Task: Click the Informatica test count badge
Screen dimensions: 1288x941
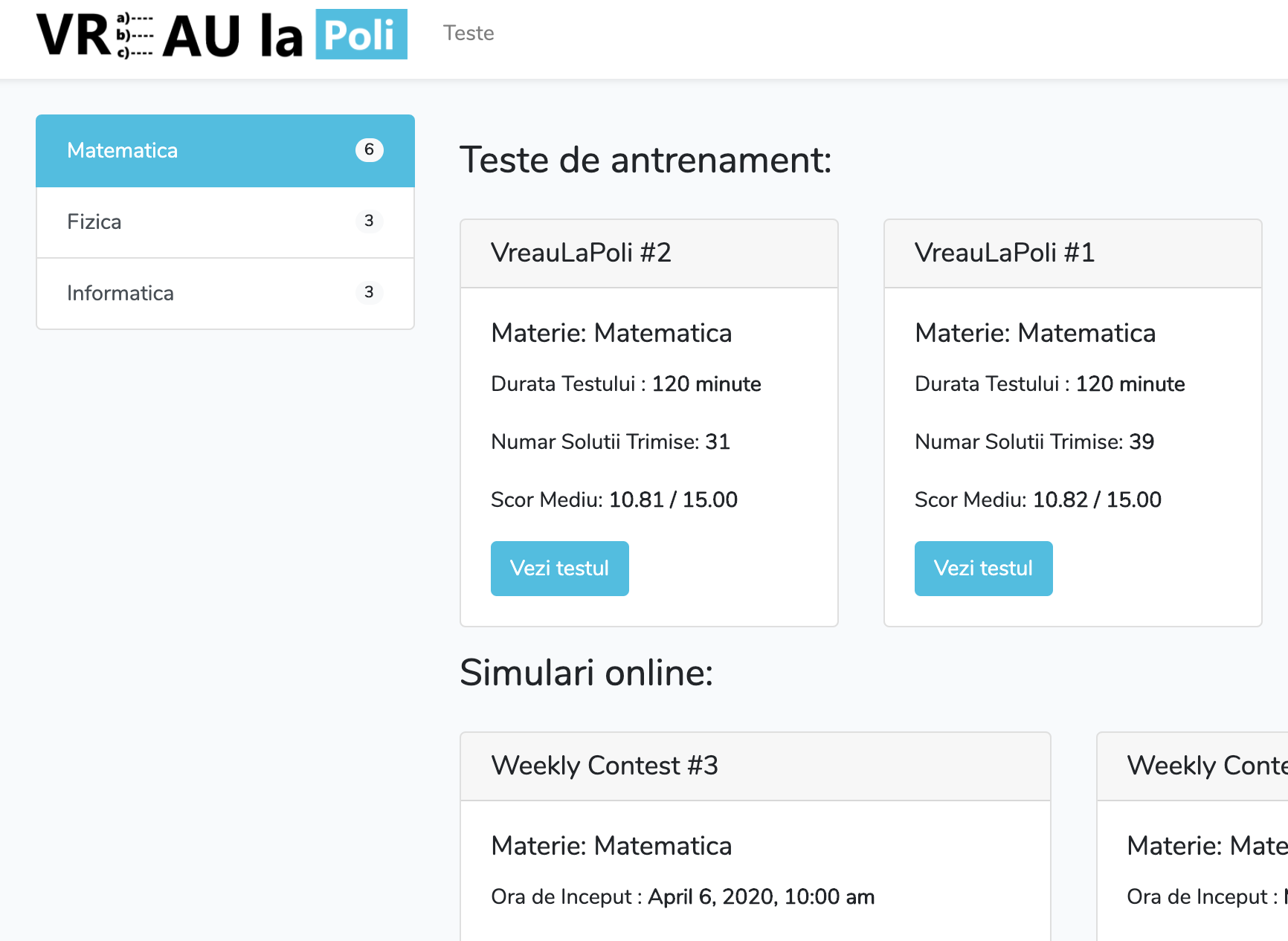Action: [x=370, y=292]
